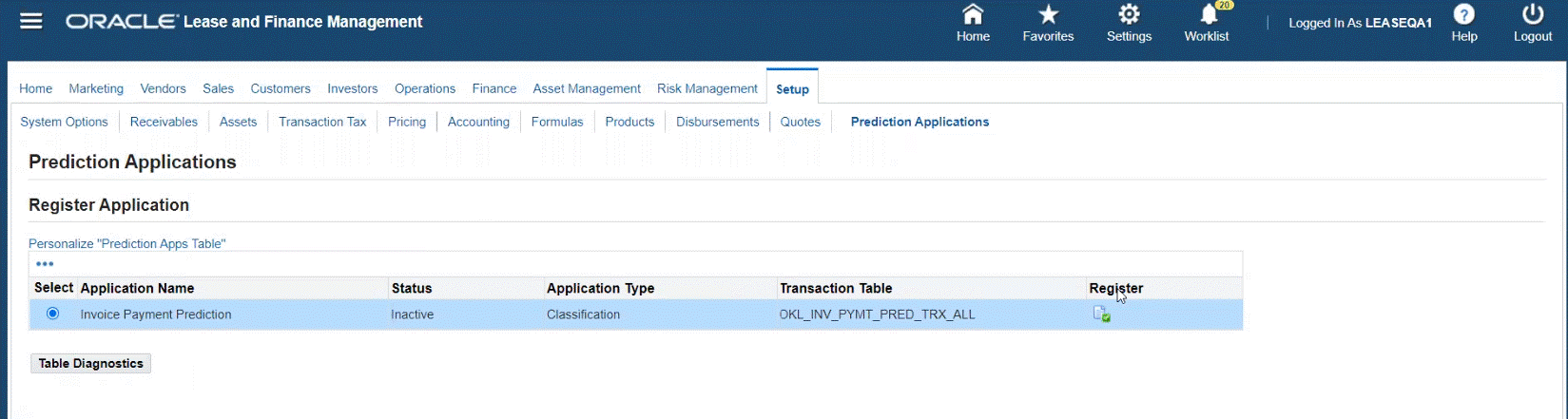Screen dimensions: 1568x419
Task: Switch to the Marketing tab
Action: [96, 88]
